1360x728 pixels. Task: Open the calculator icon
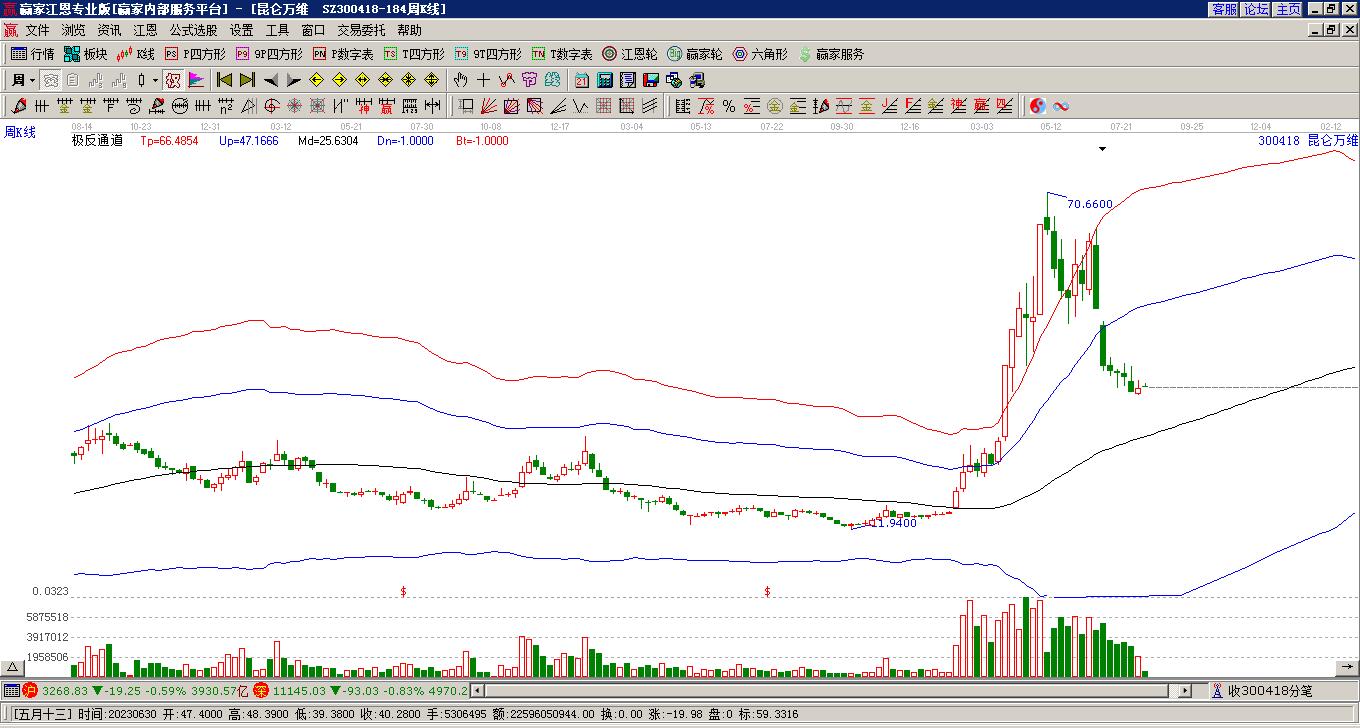click(605, 80)
